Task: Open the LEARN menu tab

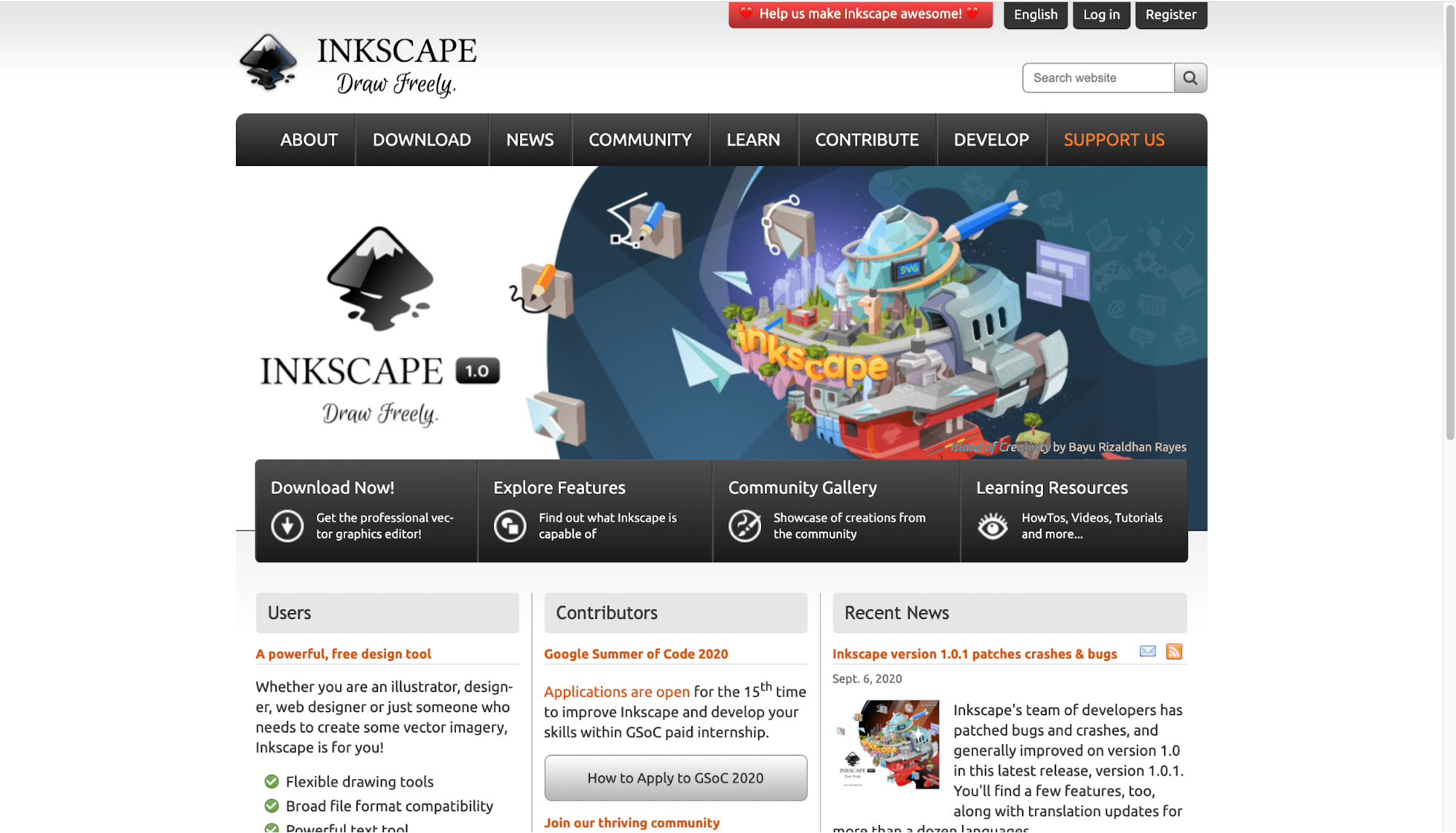Action: pyautogui.click(x=754, y=139)
